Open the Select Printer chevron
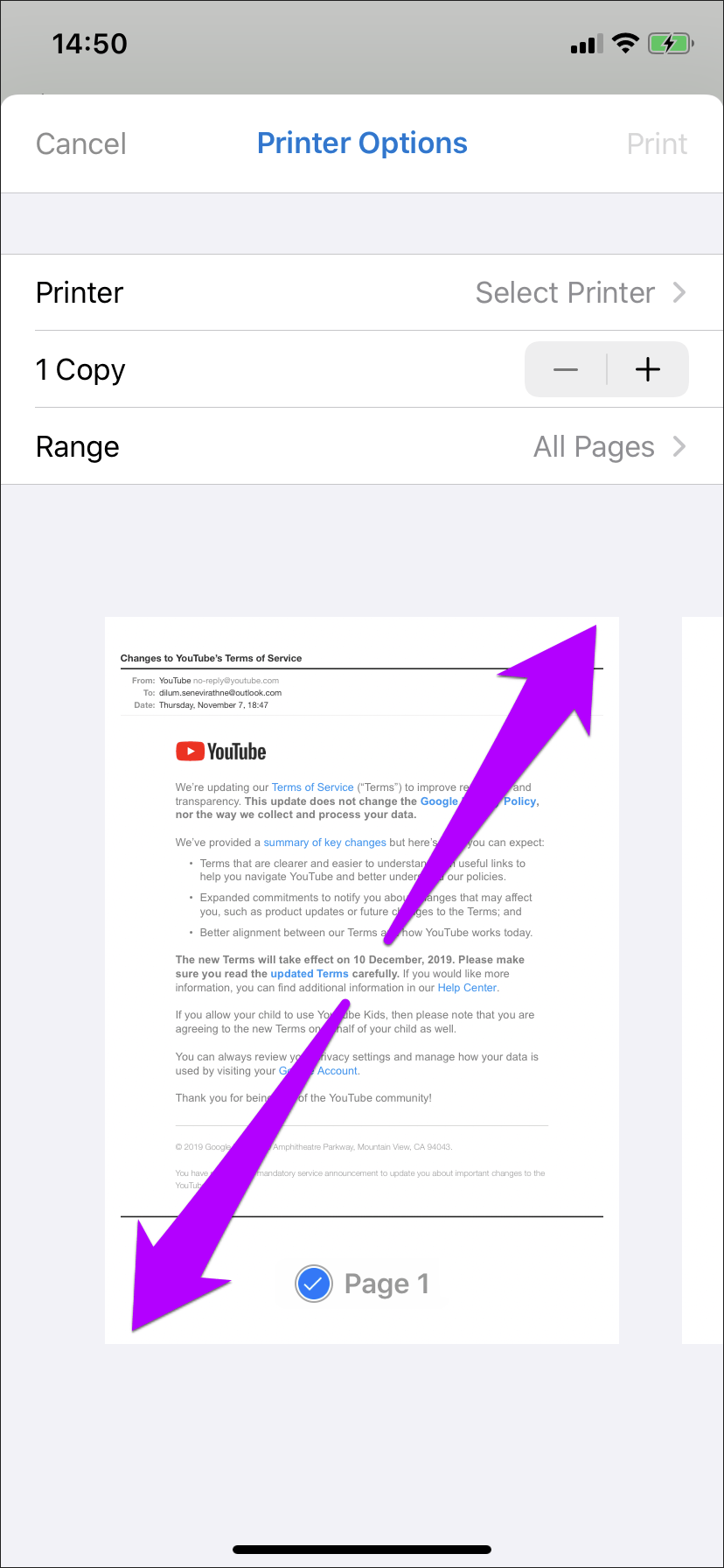The height and width of the screenshot is (1568, 724). coord(679,292)
